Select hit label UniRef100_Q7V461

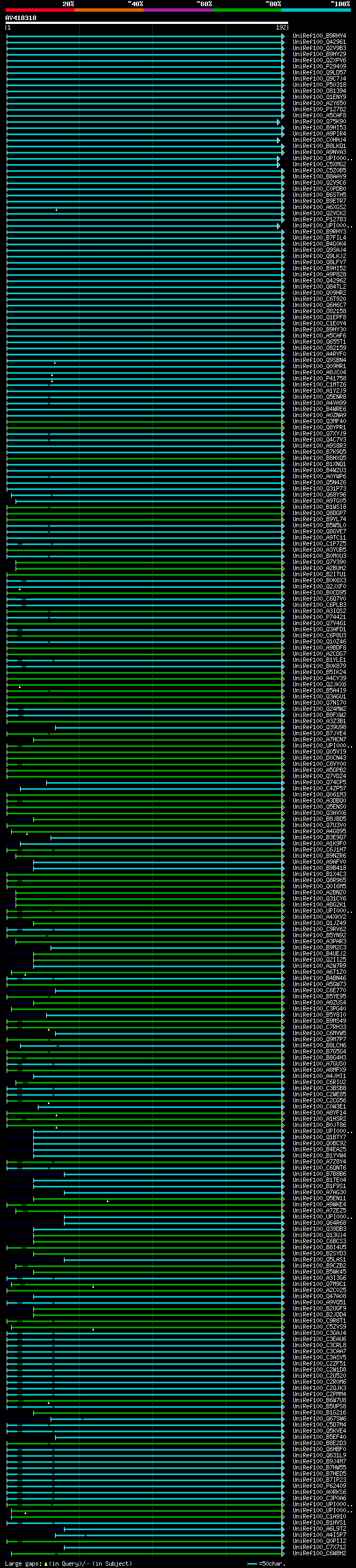click(319, 623)
